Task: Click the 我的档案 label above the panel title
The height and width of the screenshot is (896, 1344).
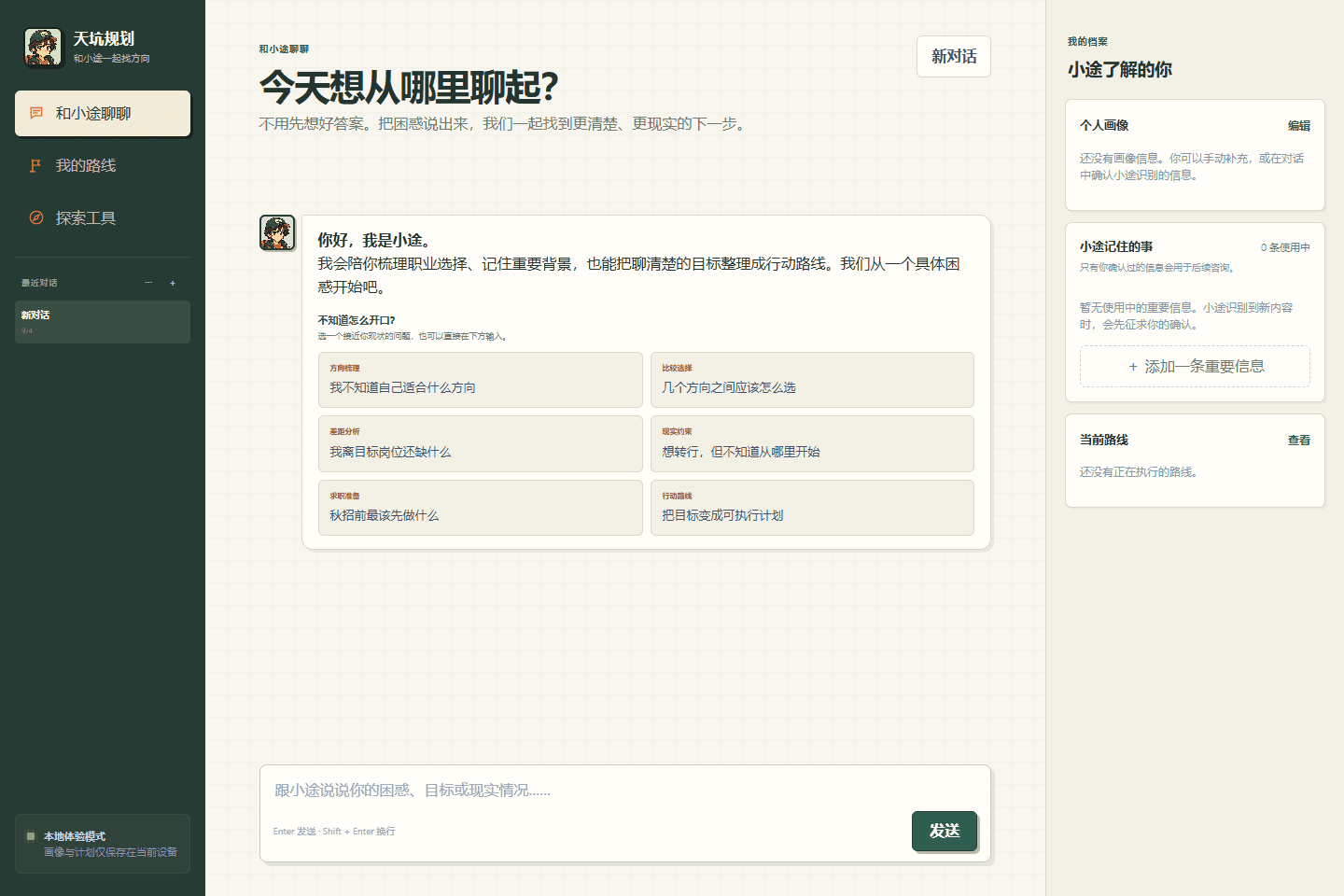Action: tap(1087, 41)
